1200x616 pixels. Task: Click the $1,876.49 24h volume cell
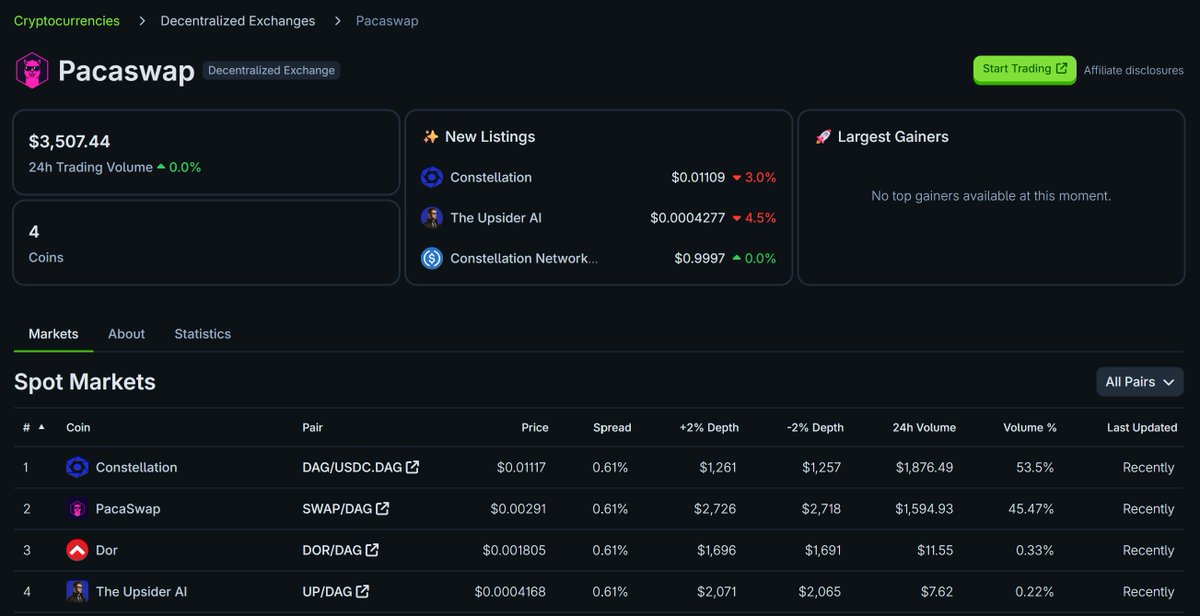click(924, 467)
